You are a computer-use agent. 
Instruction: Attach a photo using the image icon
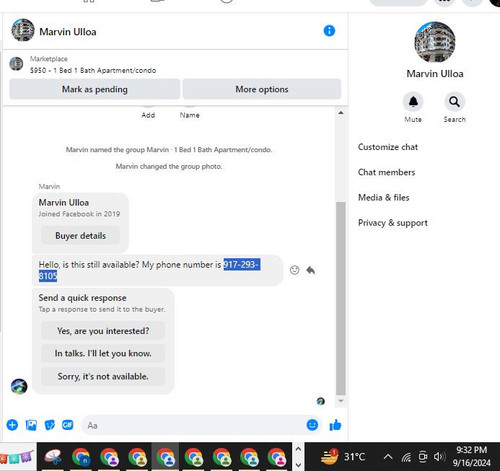(x=31, y=425)
